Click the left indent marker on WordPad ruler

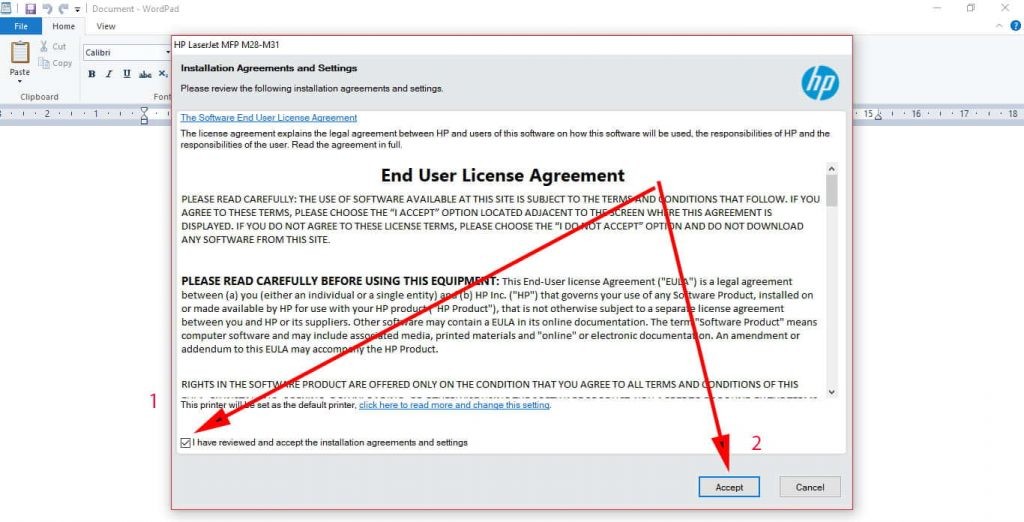point(144,116)
